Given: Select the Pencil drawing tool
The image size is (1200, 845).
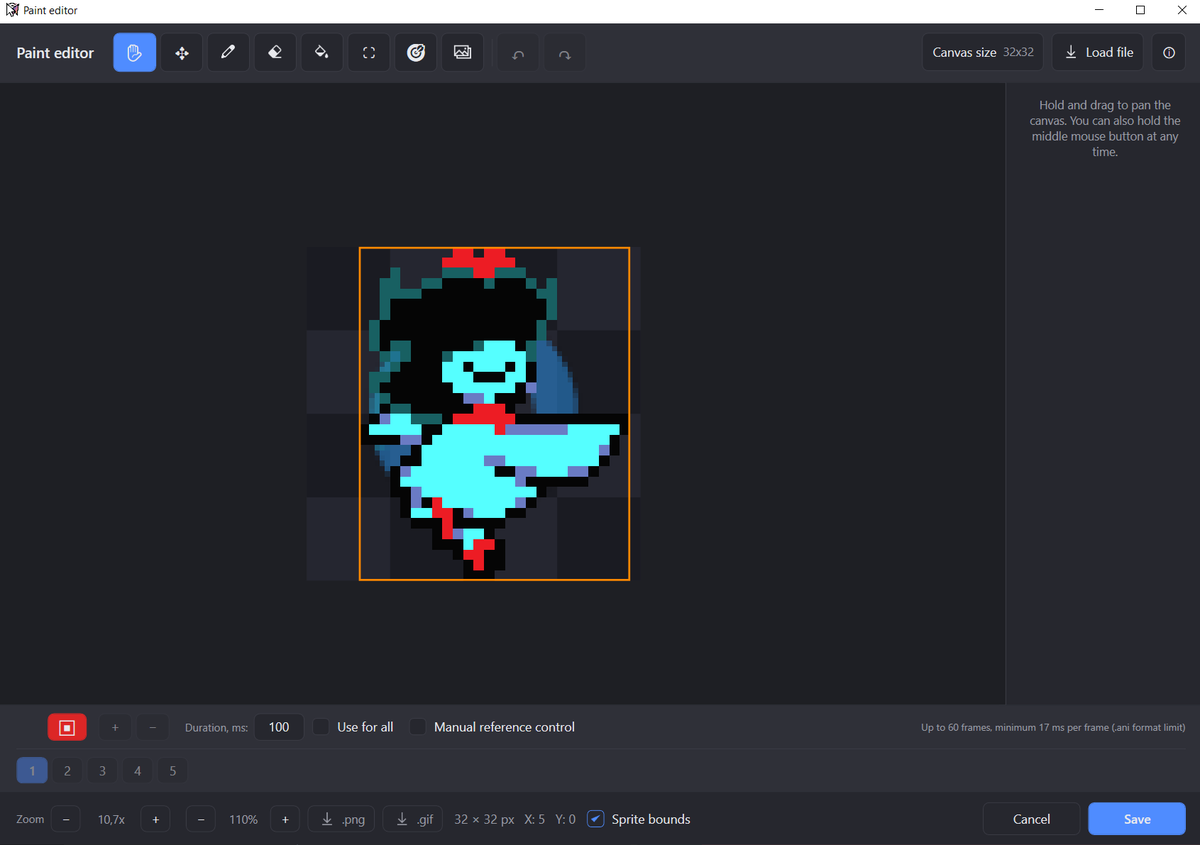Looking at the screenshot, I should coord(228,52).
